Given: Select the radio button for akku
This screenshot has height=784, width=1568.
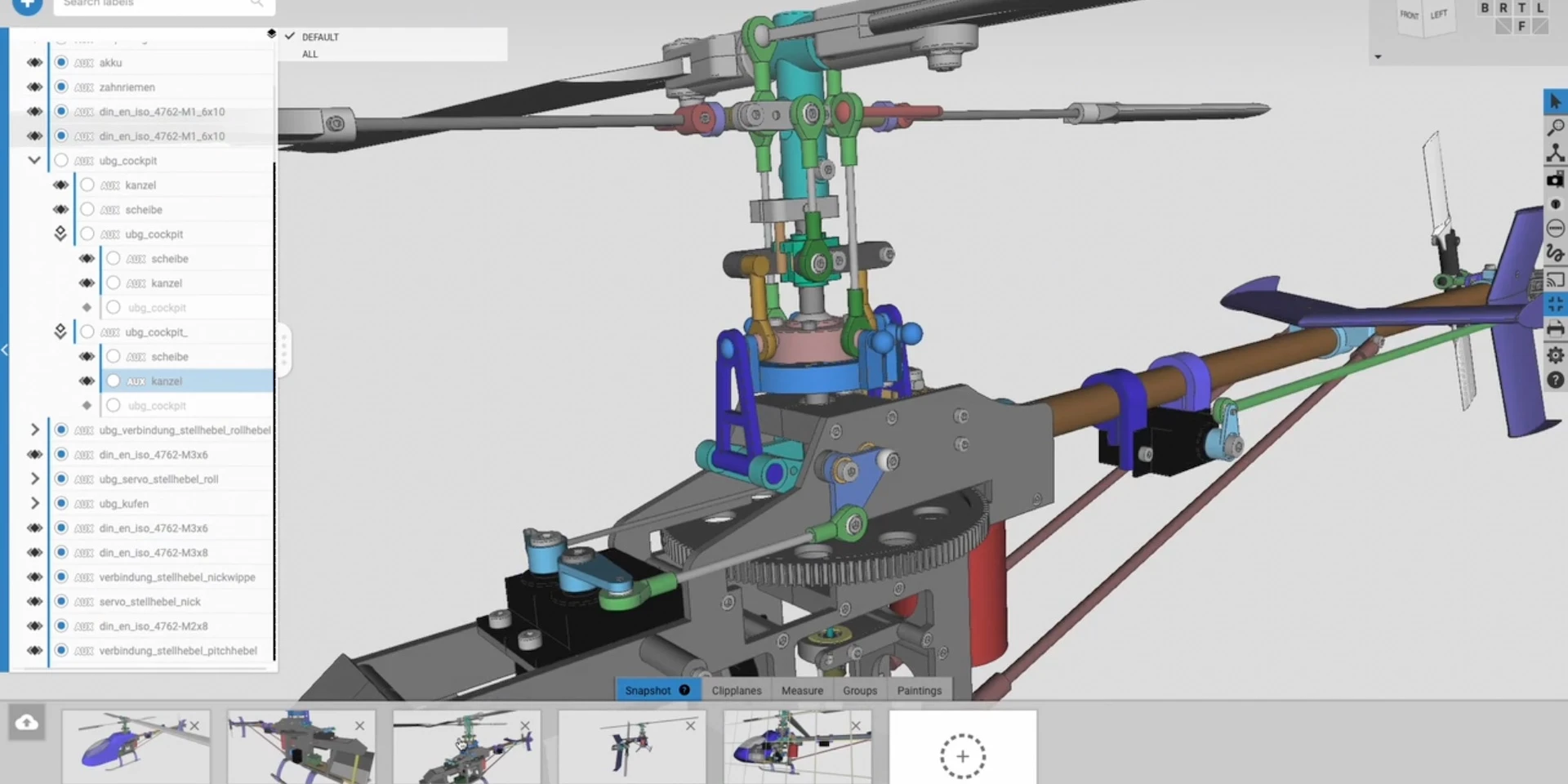Looking at the screenshot, I should tap(61, 63).
